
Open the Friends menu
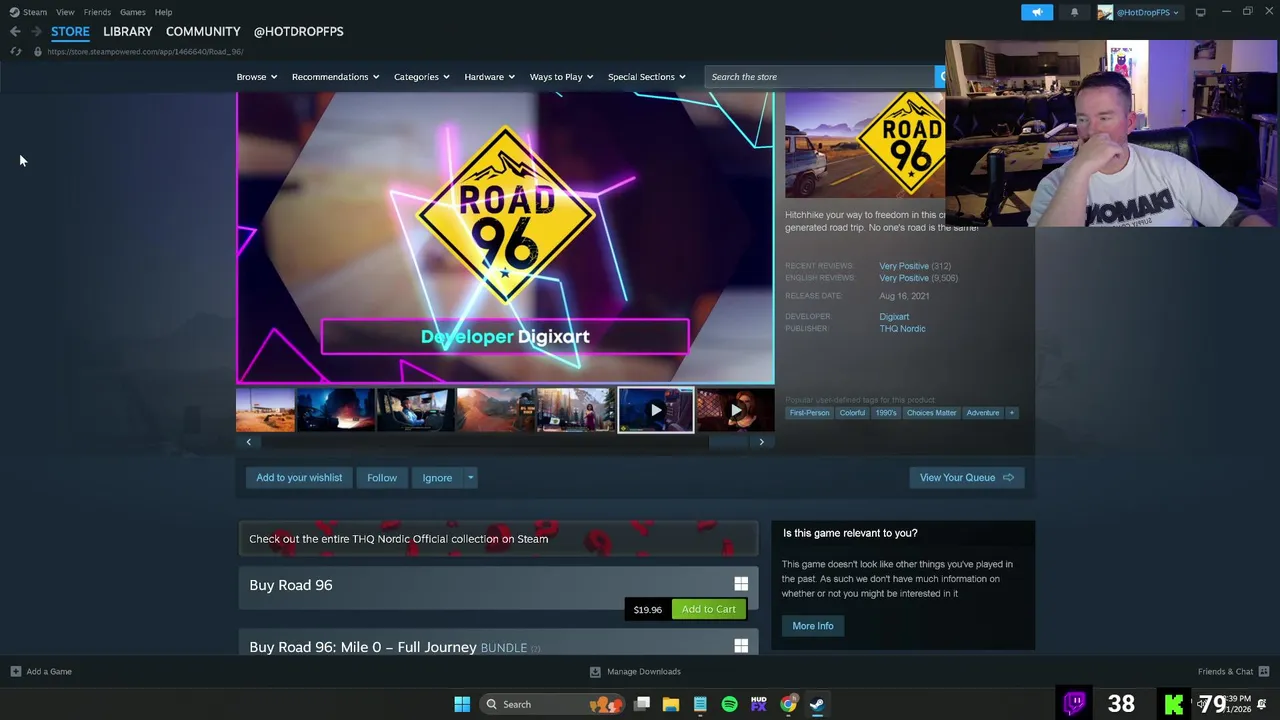click(x=97, y=12)
